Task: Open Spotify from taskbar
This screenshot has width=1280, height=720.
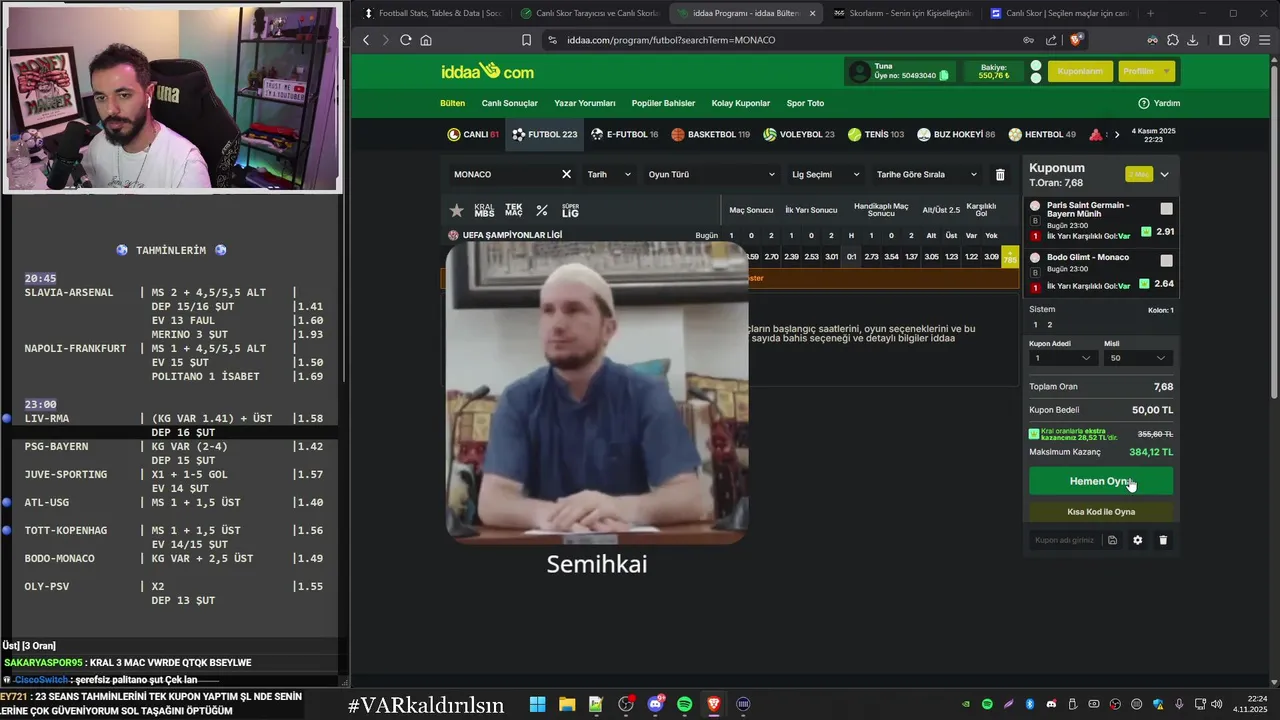Action: (x=685, y=704)
